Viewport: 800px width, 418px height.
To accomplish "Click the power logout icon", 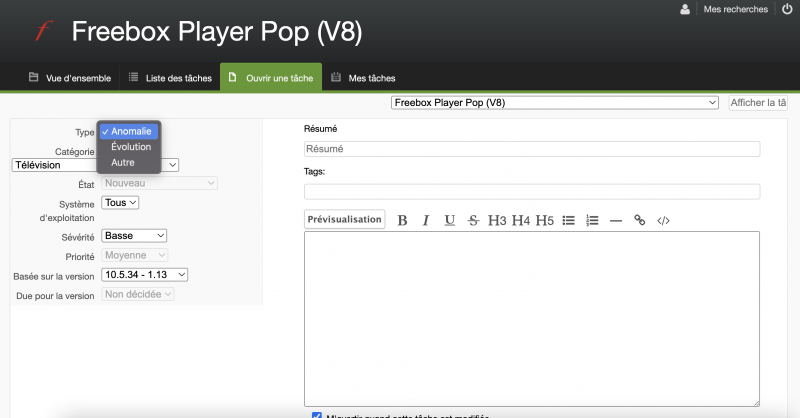I will 786,9.
